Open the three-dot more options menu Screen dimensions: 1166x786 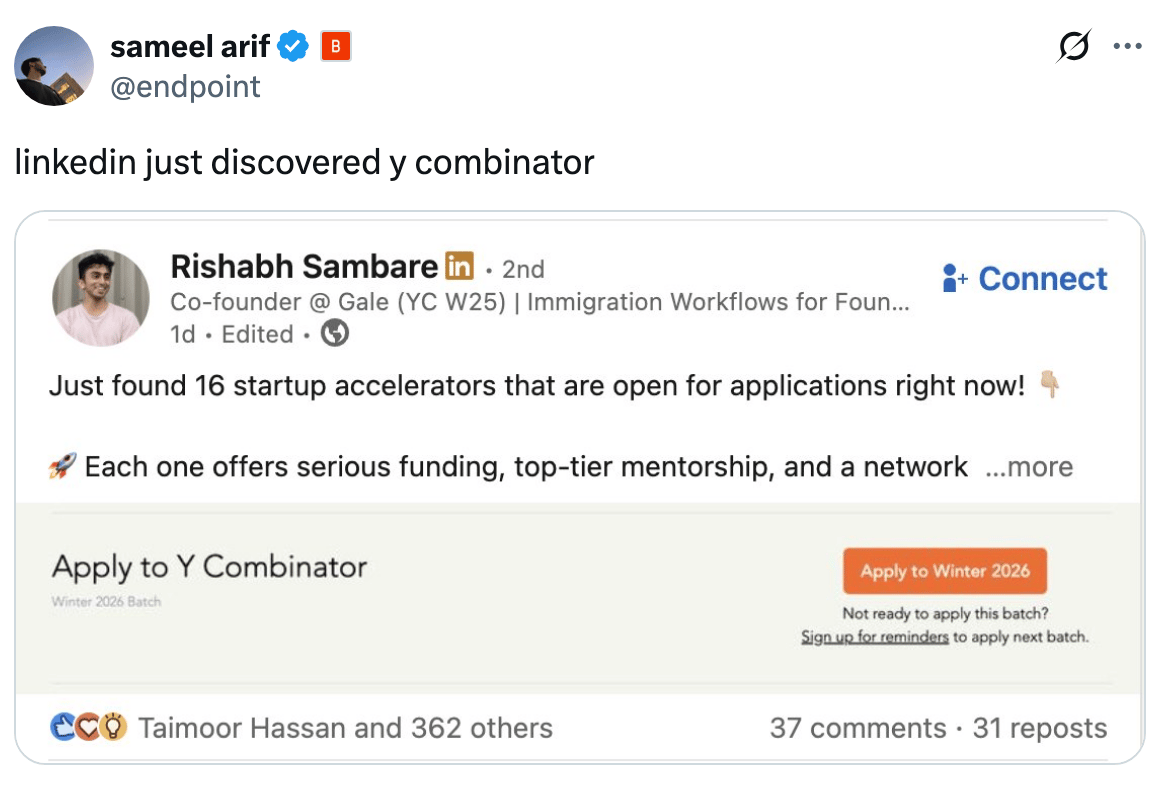coord(1127,47)
